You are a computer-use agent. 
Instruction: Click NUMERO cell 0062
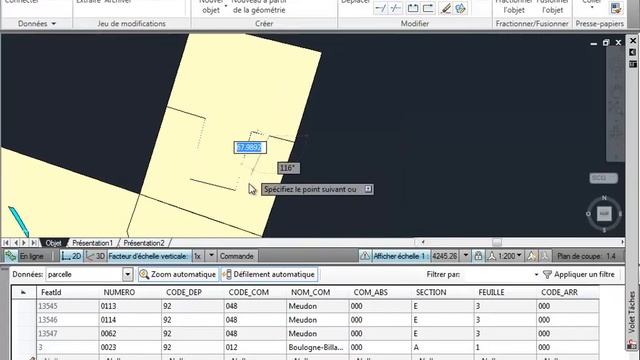pyautogui.click(x=130, y=333)
